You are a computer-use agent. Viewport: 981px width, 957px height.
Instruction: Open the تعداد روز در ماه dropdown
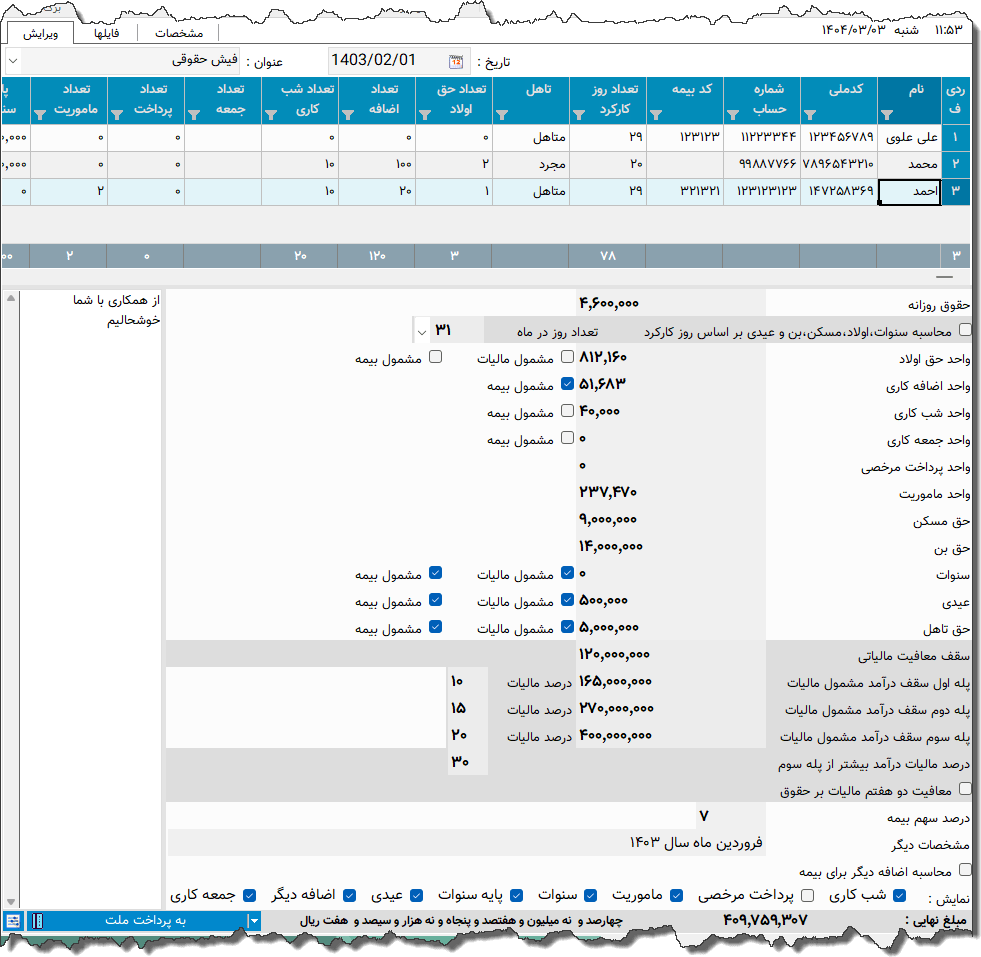(x=421, y=330)
